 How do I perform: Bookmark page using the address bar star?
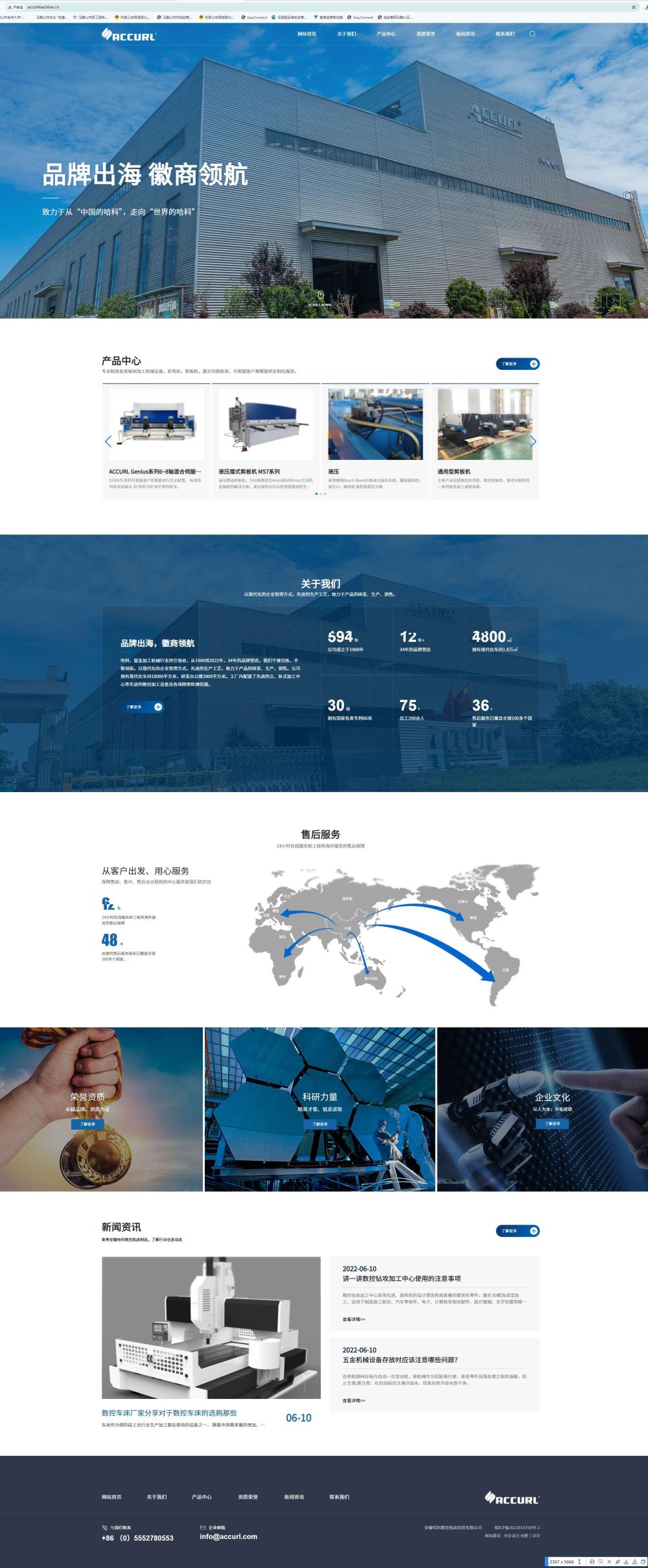633,7
